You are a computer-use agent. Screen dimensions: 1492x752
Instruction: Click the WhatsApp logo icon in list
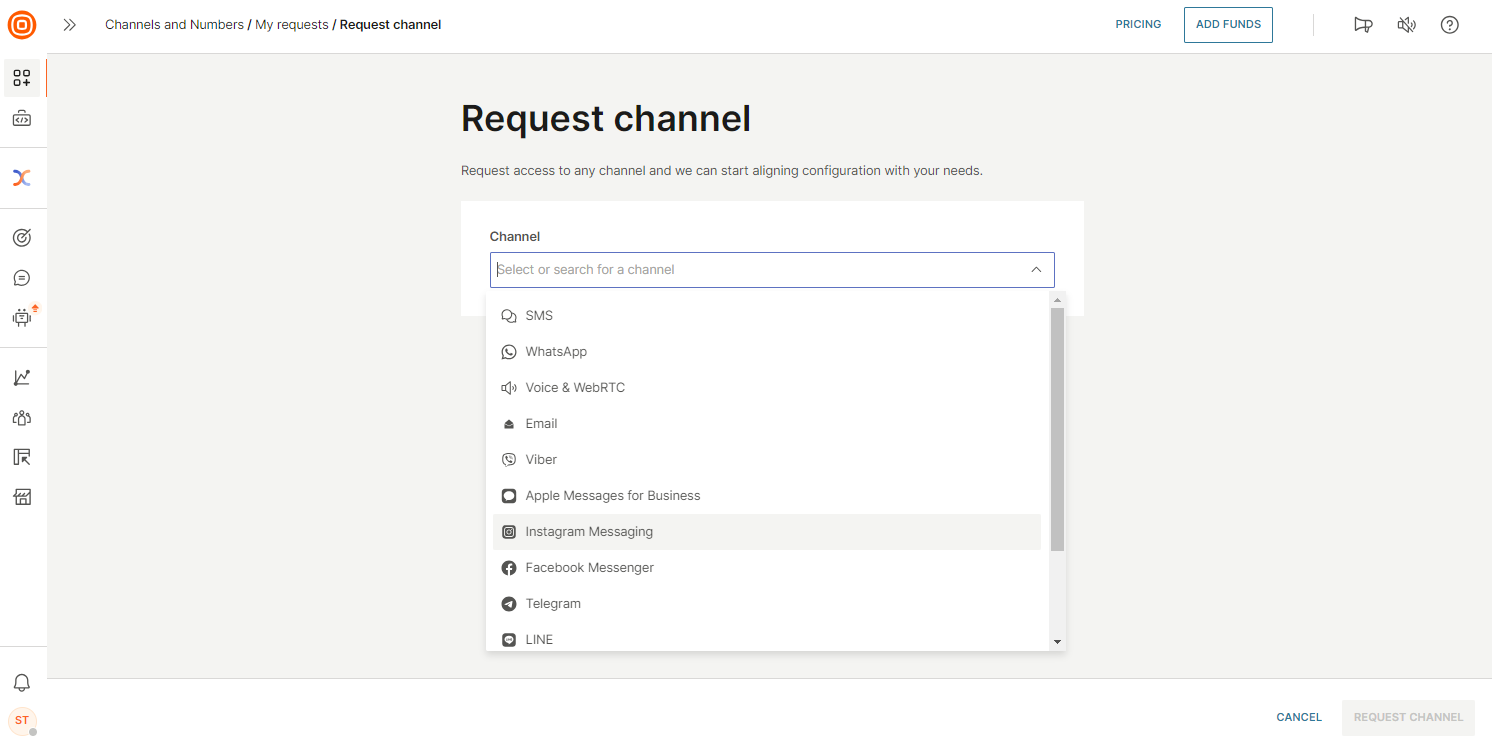pyautogui.click(x=509, y=352)
